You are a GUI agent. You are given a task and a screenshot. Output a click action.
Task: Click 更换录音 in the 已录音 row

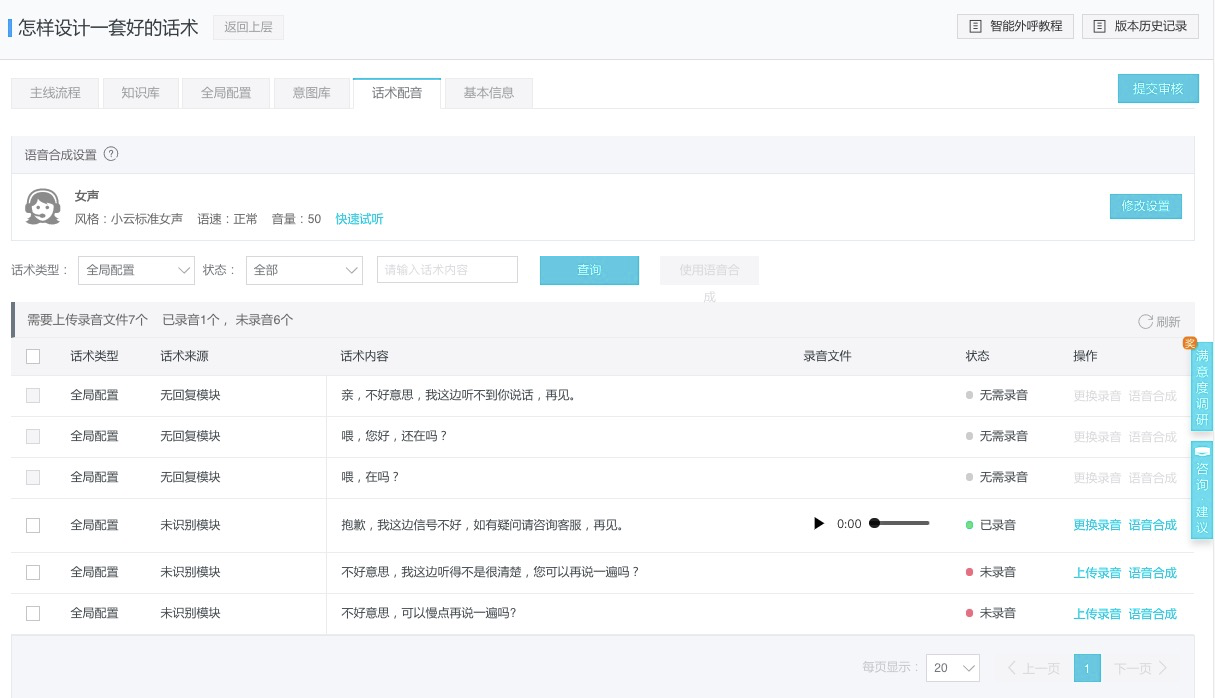[x=1097, y=525]
